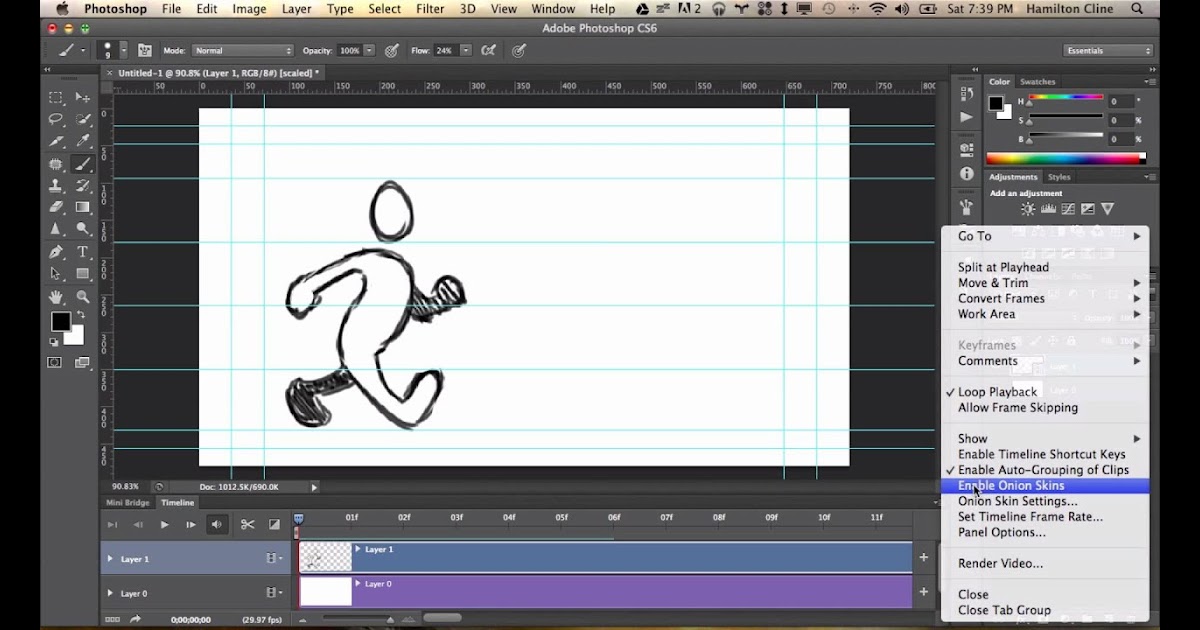1200x630 pixels.
Task: Play the timeline animation
Action: coord(164,525)
